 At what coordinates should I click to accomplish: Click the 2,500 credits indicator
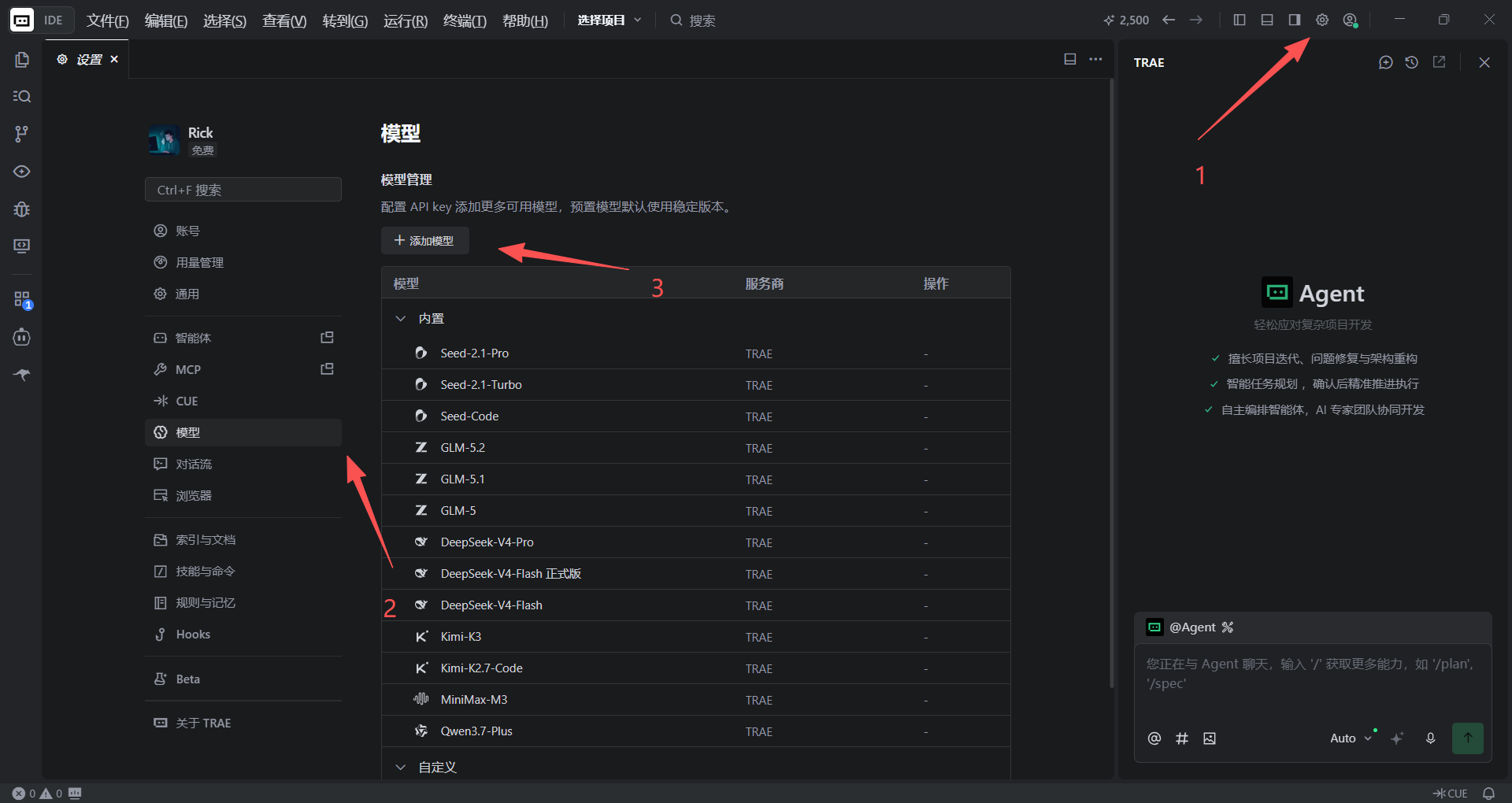[1126, 20]
